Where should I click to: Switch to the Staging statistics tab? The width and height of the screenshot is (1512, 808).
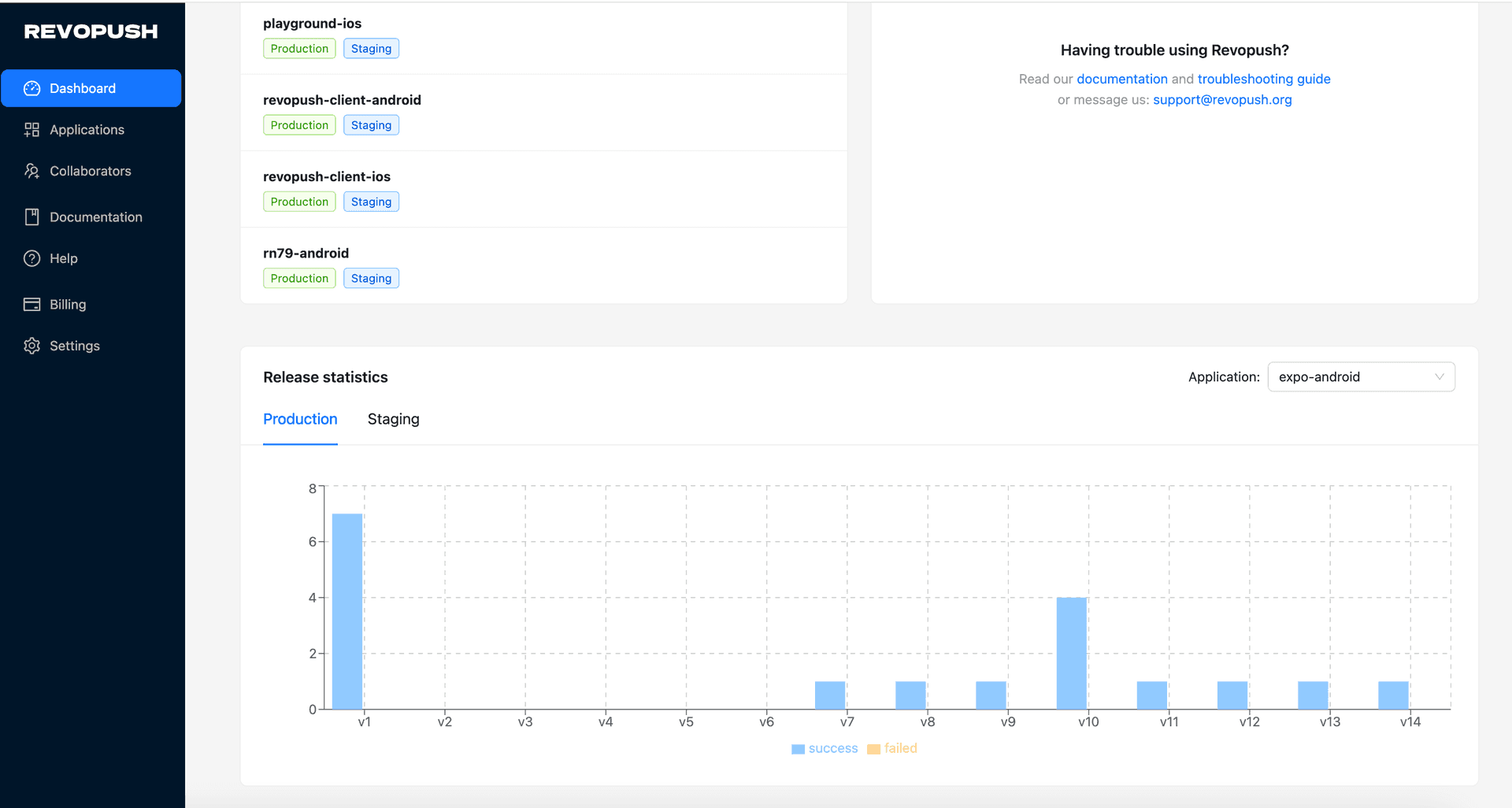393,420
